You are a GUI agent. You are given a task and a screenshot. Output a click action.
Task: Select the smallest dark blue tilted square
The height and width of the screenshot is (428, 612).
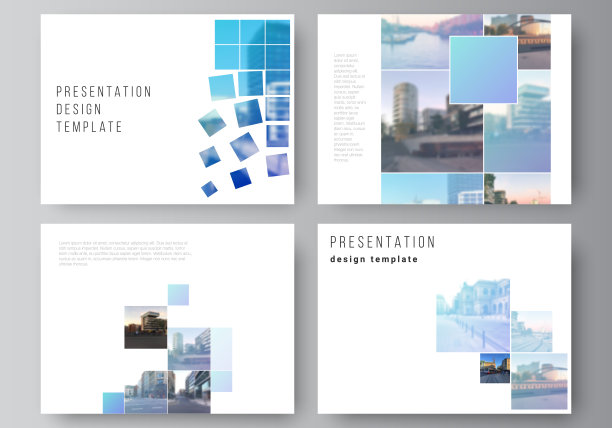[209, 188]
